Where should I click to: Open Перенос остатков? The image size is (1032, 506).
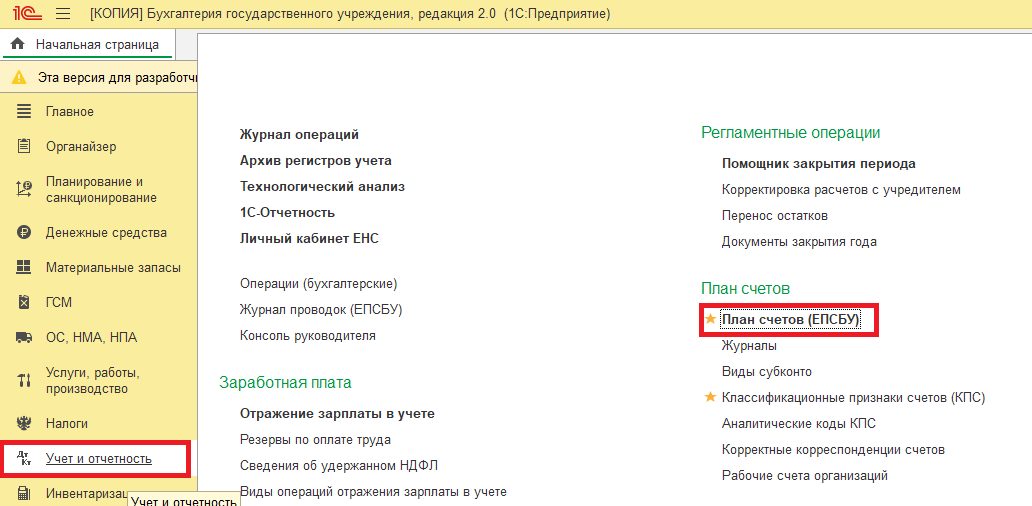(775, 215)
